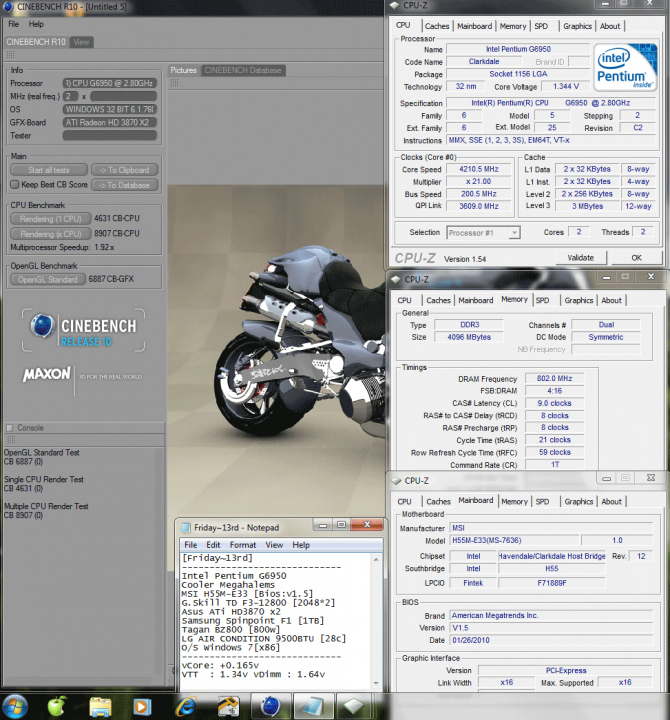The width and height of the screenshot is (670, 720).
Task: Click the 'Cooler Megahalems' line in Notepad
Action: click(228, 585)
